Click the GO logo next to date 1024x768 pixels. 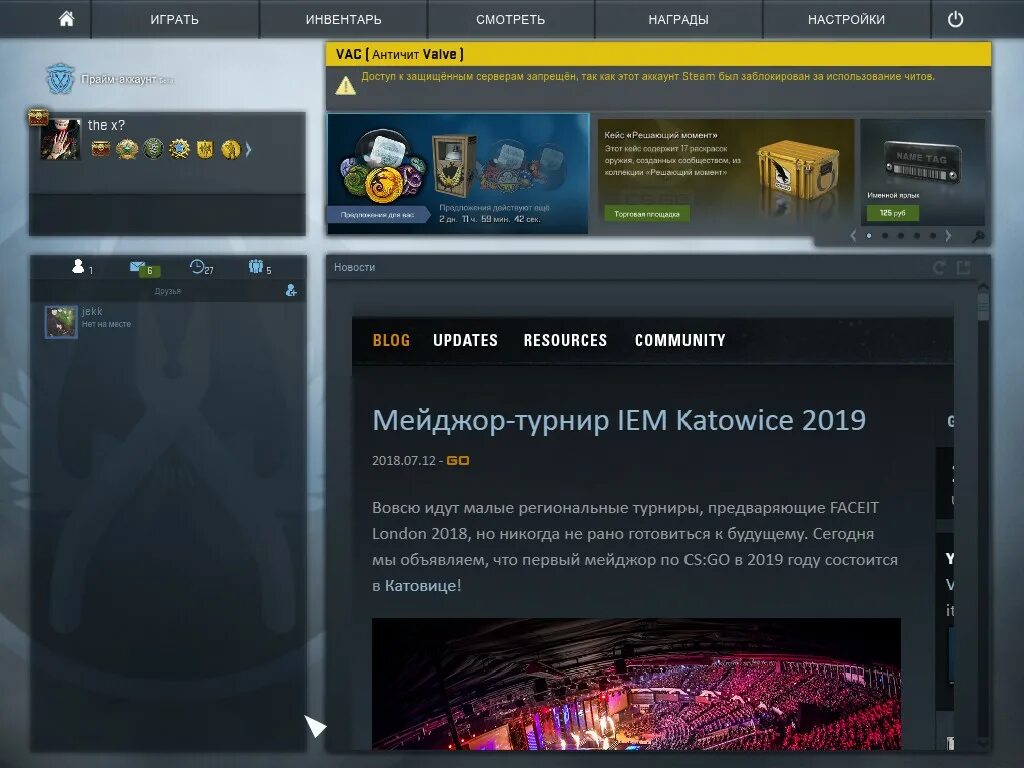click(458, 460)
